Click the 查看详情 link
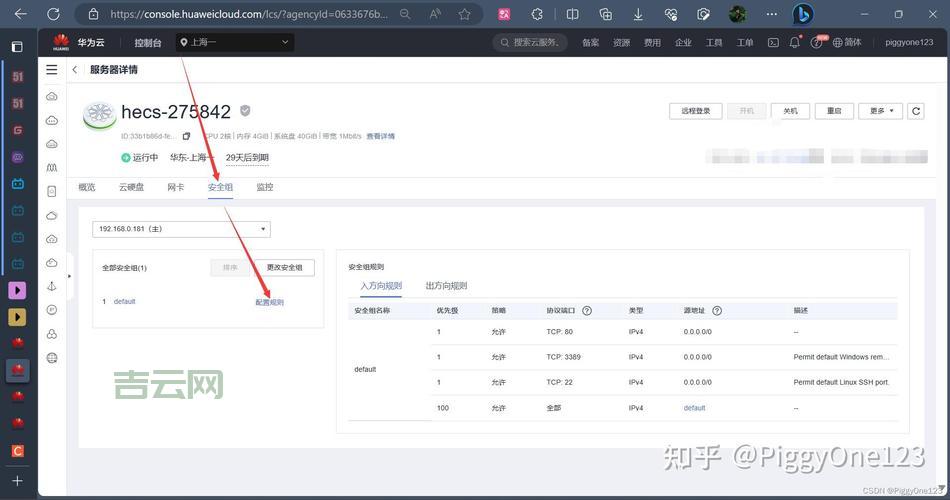The height and width of the screenshot is (500, 950). point(380,136)
